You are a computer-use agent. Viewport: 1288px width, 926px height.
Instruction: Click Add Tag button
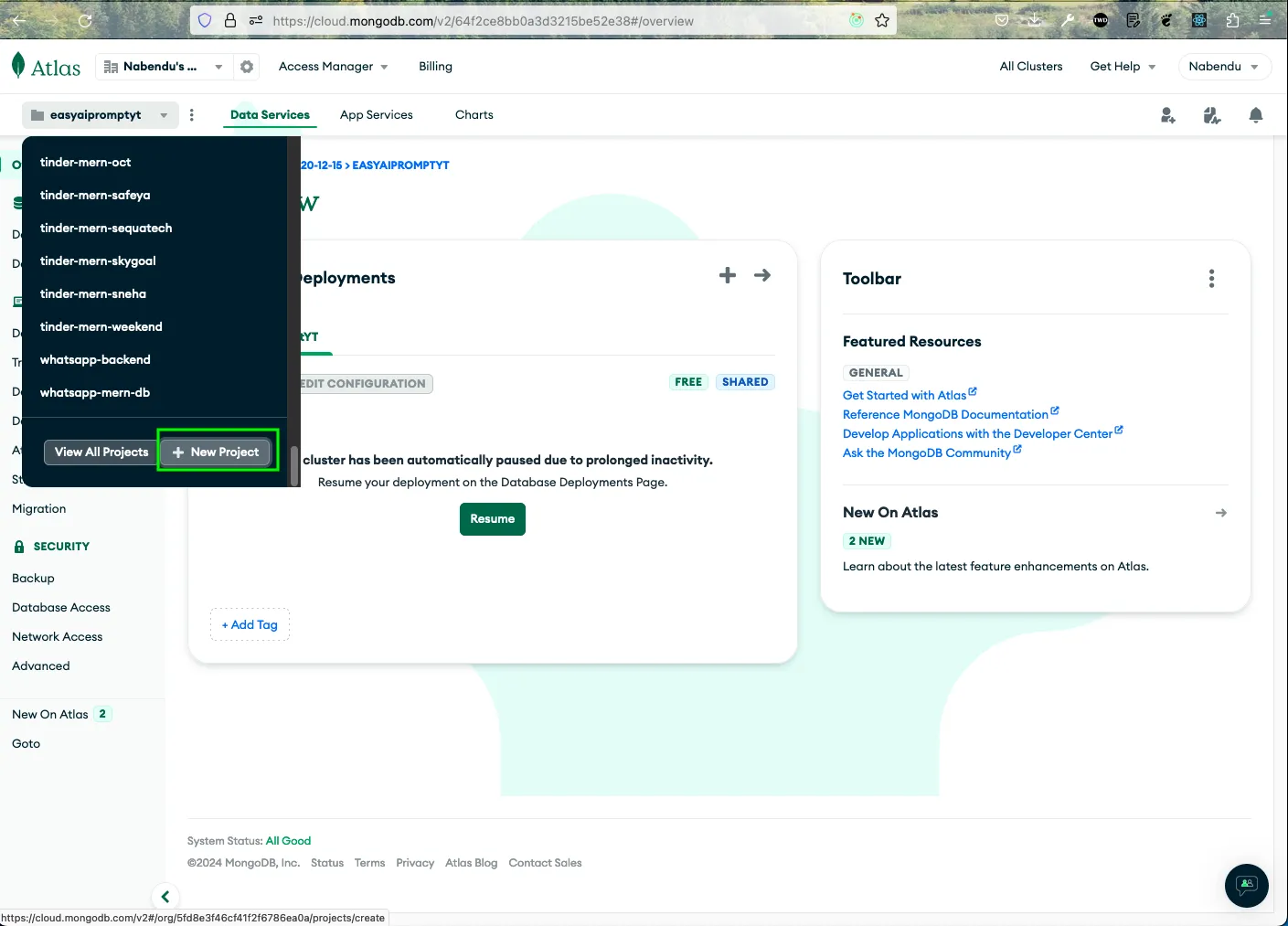pos(250,624)
